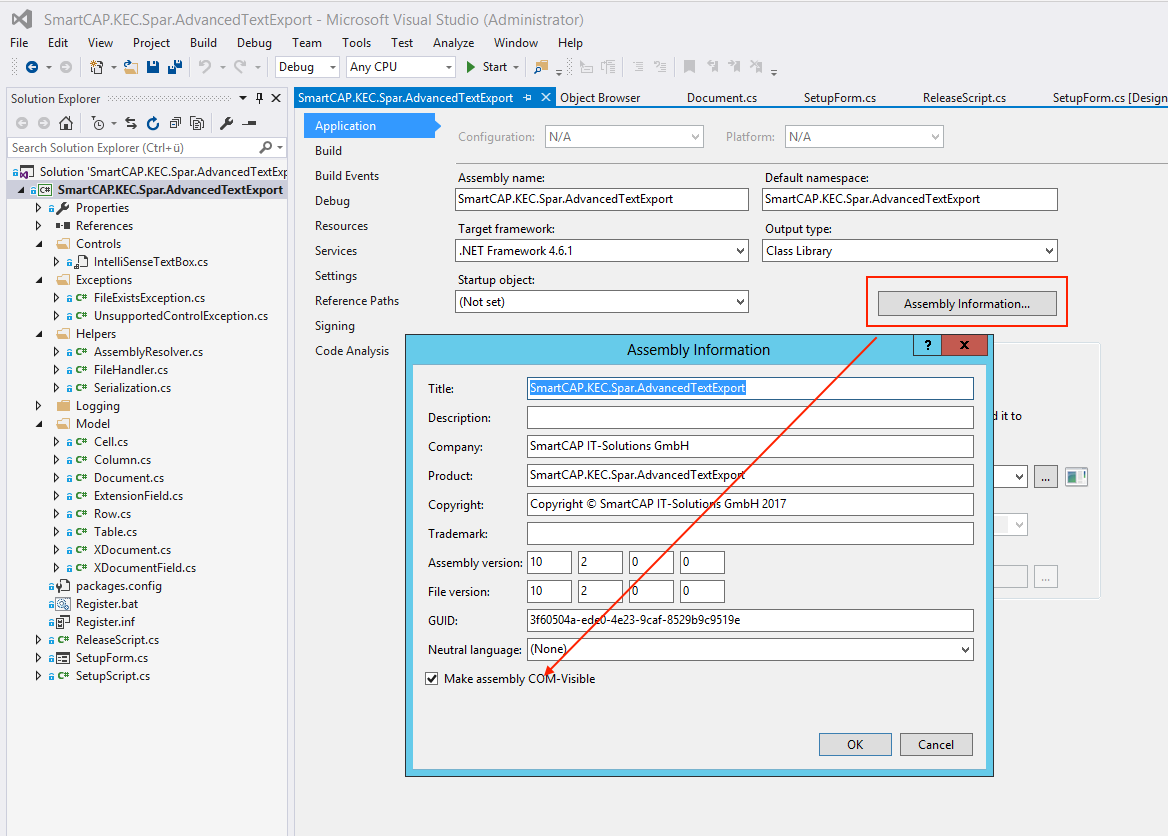Expand the Logging folder
This screenshot has width=1168, height=836.
pyautogui.click(x=39, y=406)
